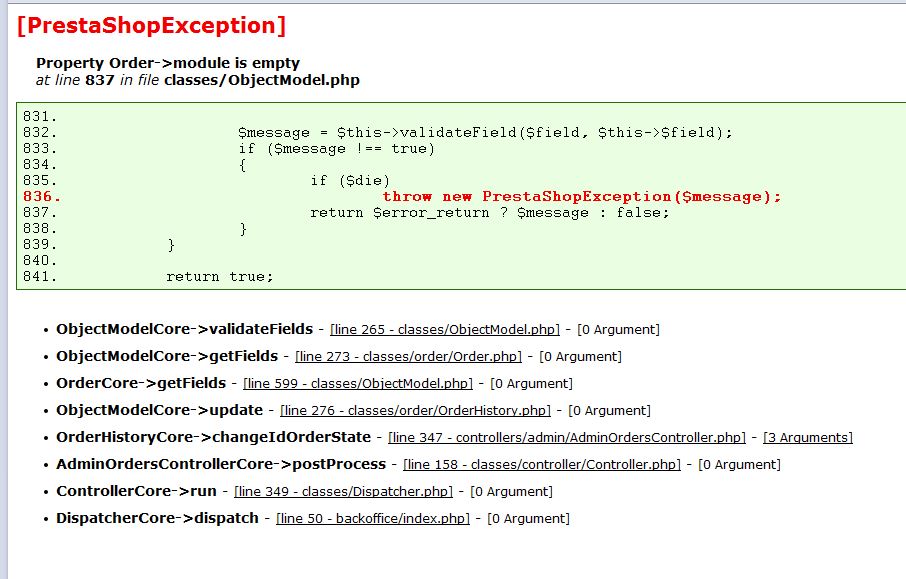Click the highlighted 'throw new PrestaShopException($message);' line
The height and width of the screenshot is (579, 906).
(x=581, y=196)
